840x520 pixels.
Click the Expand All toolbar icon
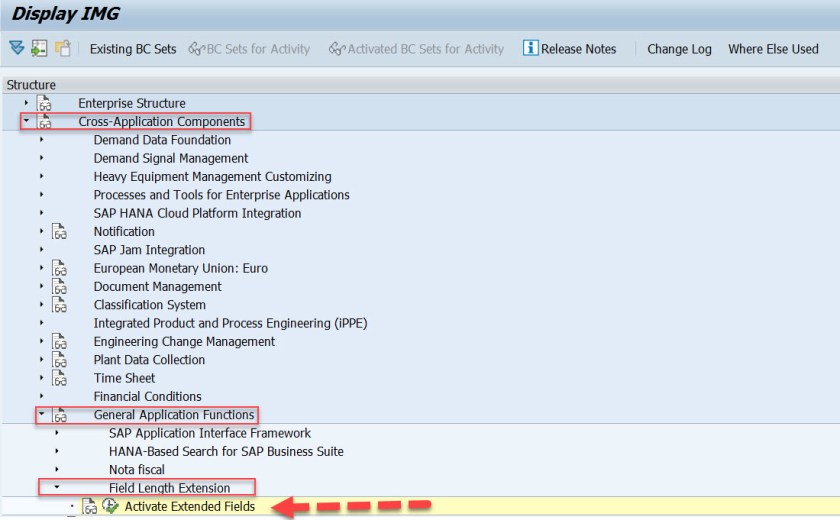tap(17, 48)
